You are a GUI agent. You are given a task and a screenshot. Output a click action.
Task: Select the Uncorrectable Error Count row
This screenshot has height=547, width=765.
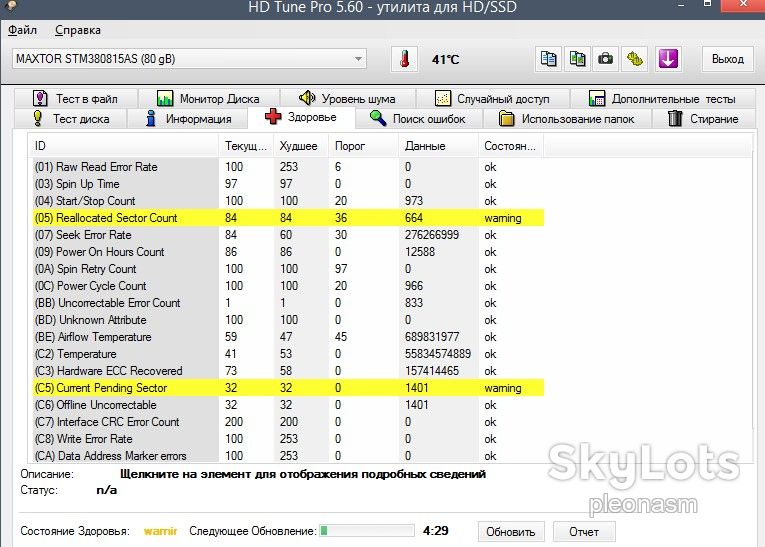(286, 303)
